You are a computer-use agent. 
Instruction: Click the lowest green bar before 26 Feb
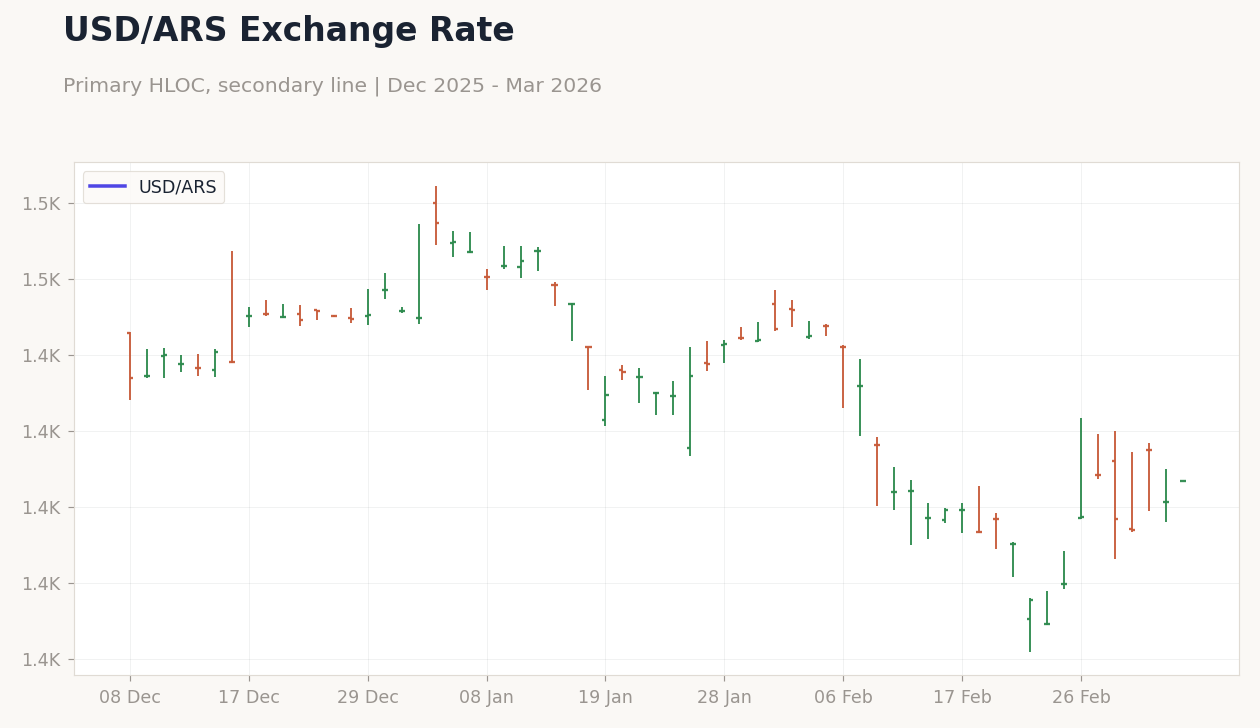[x=1030, y=625]
